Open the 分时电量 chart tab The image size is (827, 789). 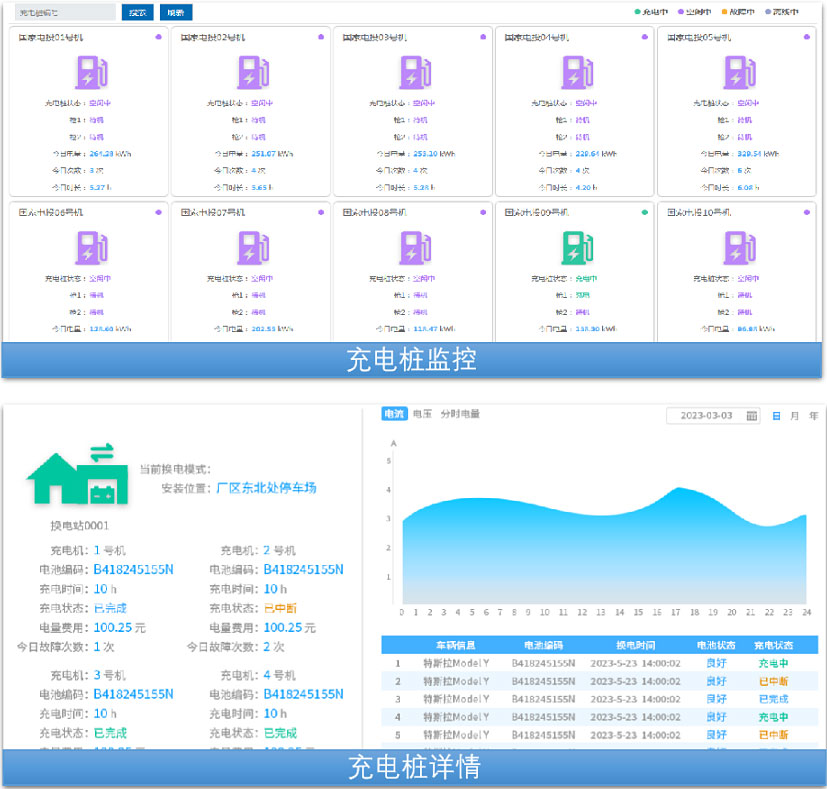[460, 413]
